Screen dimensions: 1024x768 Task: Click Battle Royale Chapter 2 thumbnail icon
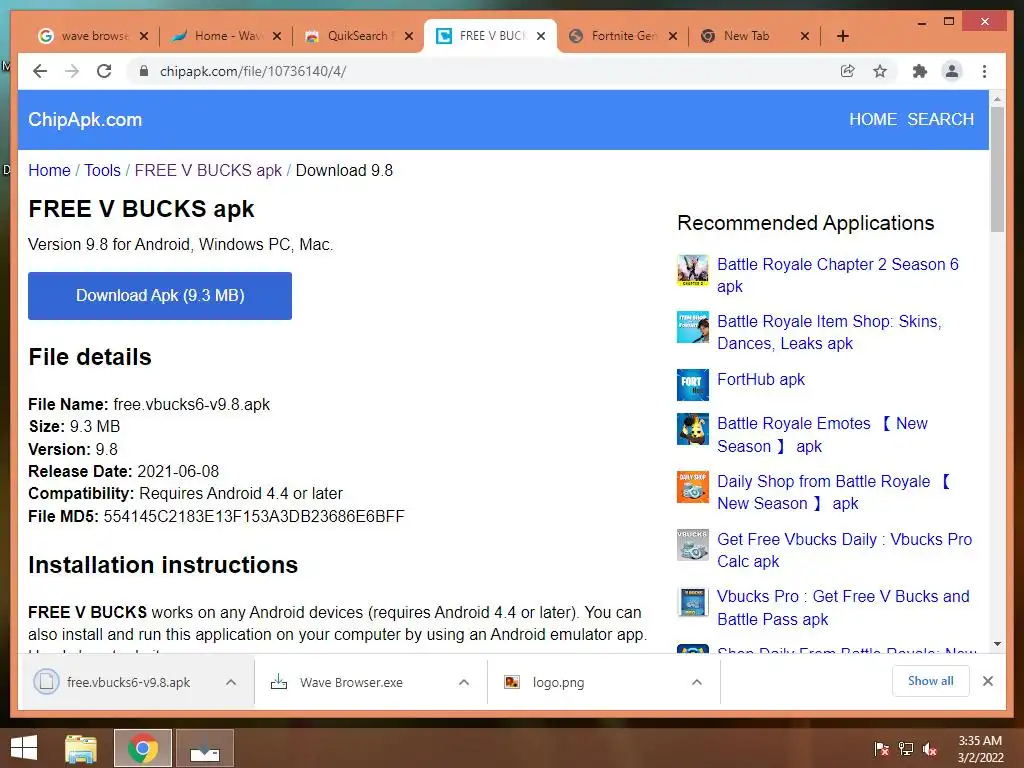pos(693,270)
